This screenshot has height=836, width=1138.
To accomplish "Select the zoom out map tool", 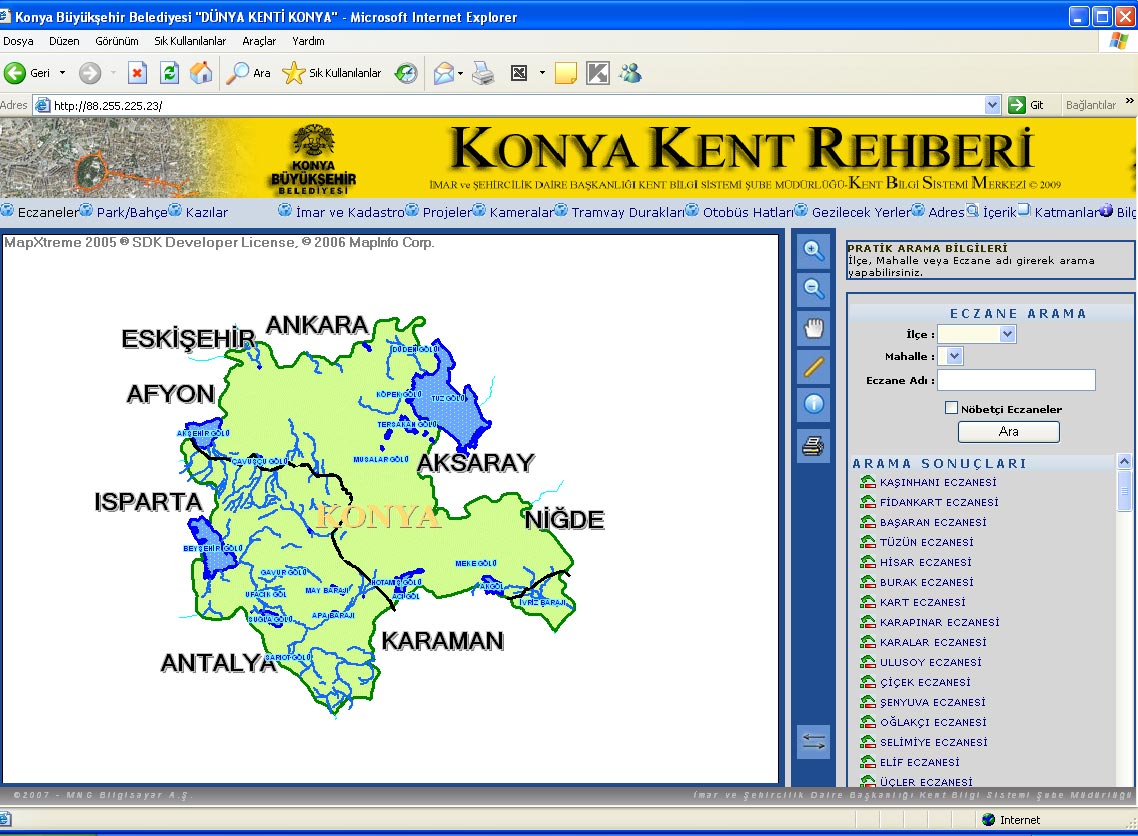I will point(814,290).
